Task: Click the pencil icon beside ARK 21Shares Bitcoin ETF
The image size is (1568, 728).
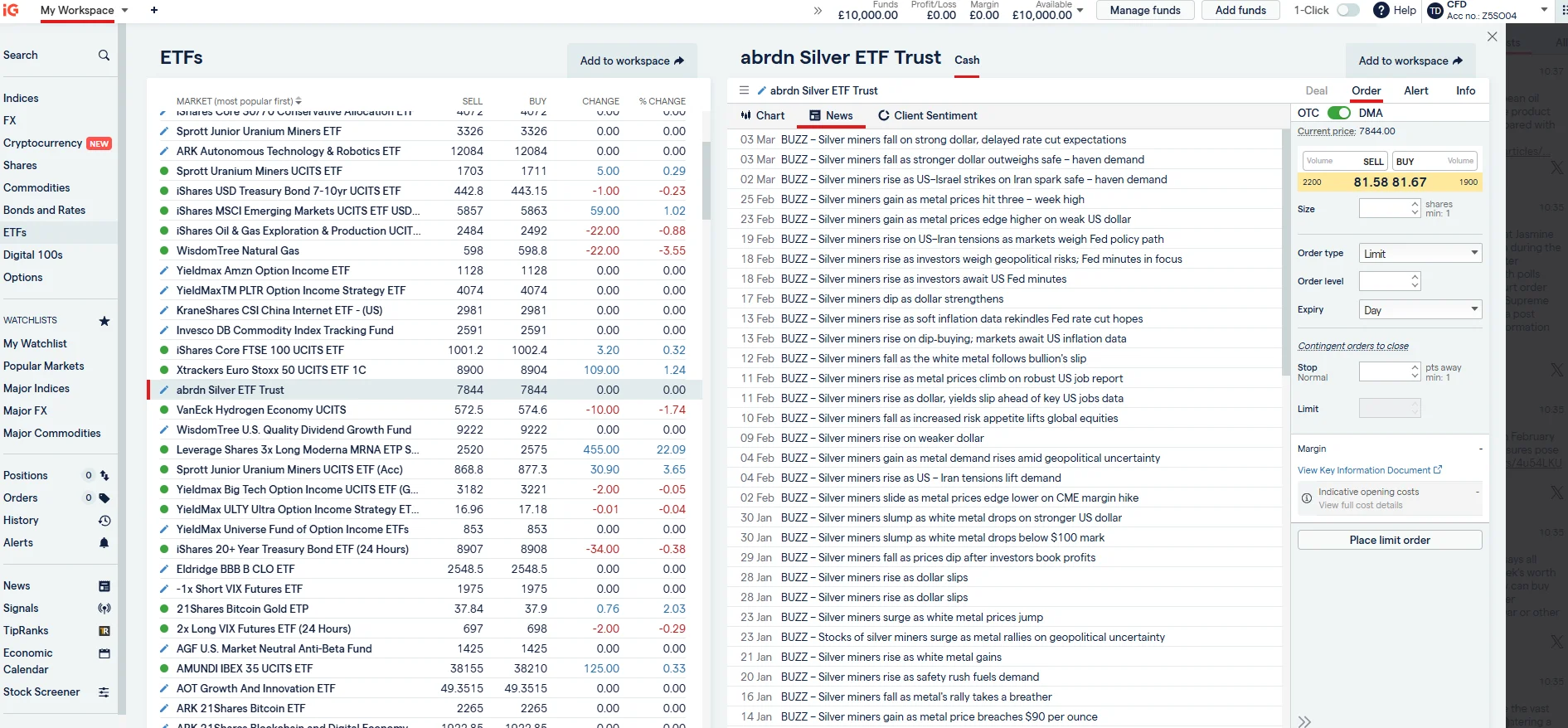Action: (164, 708)
